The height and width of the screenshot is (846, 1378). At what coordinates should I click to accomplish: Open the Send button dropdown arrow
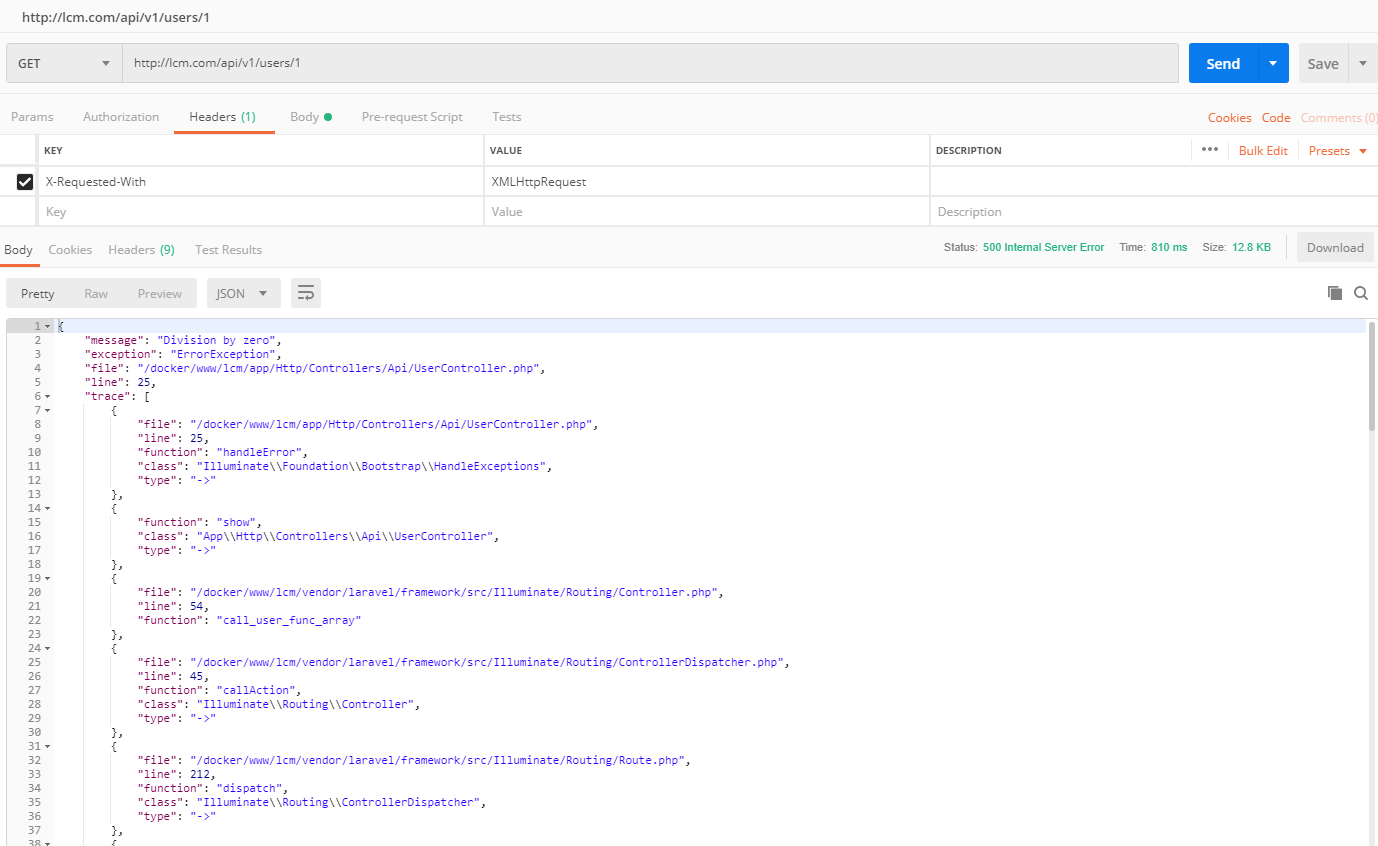click(x=1273, y=63)
